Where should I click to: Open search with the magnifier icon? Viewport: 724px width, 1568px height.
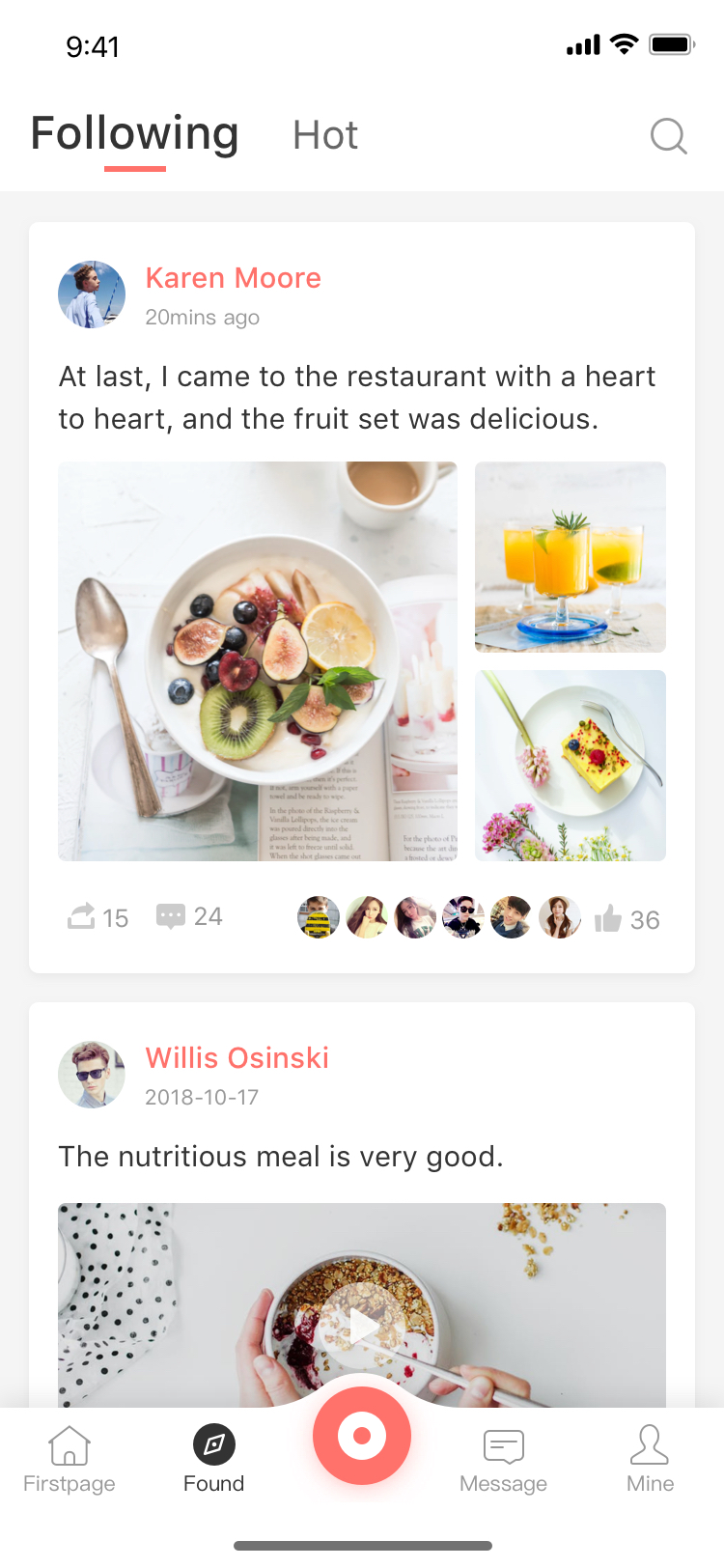click(x=668, y=136)
